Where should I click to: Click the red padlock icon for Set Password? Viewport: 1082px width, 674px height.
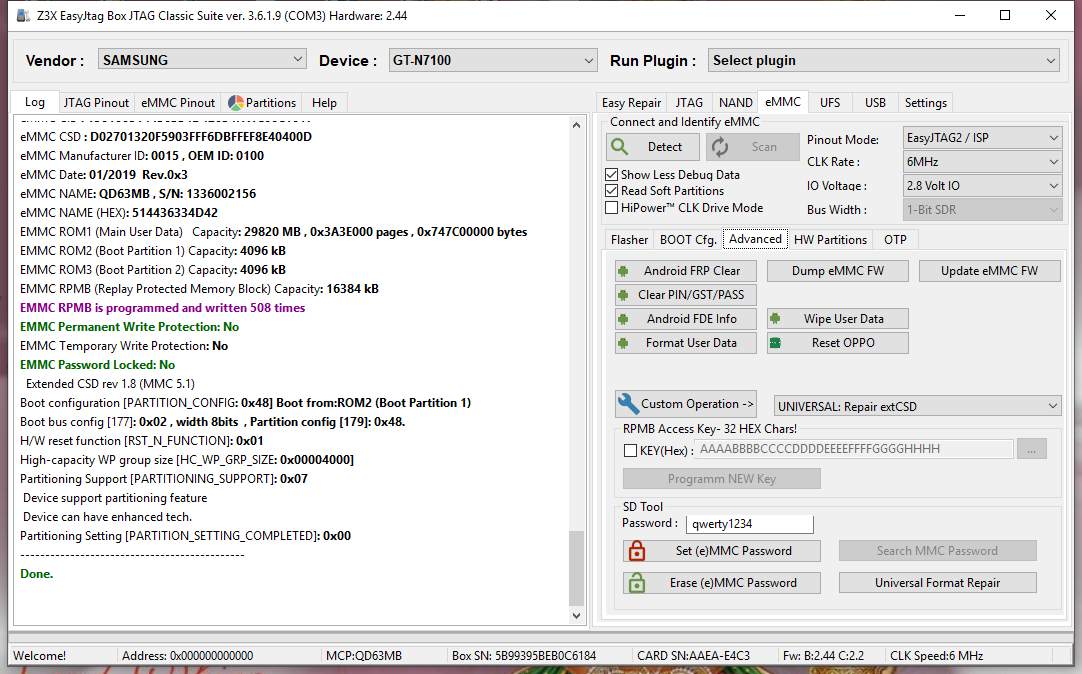click(637, 551)
